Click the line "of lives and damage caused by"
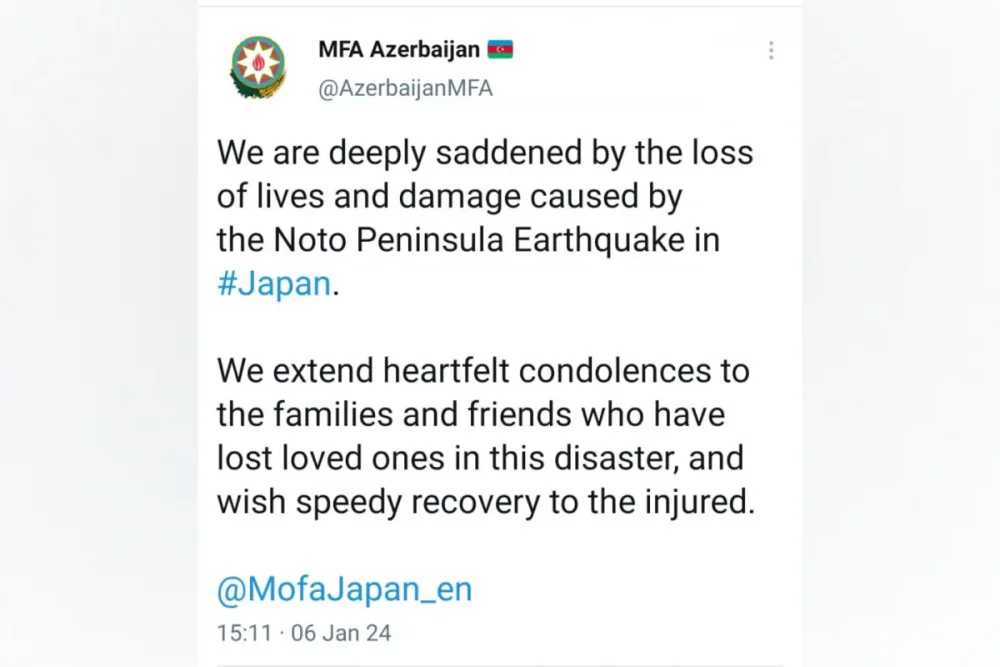 pyautogui.click(x=450, y=196)
